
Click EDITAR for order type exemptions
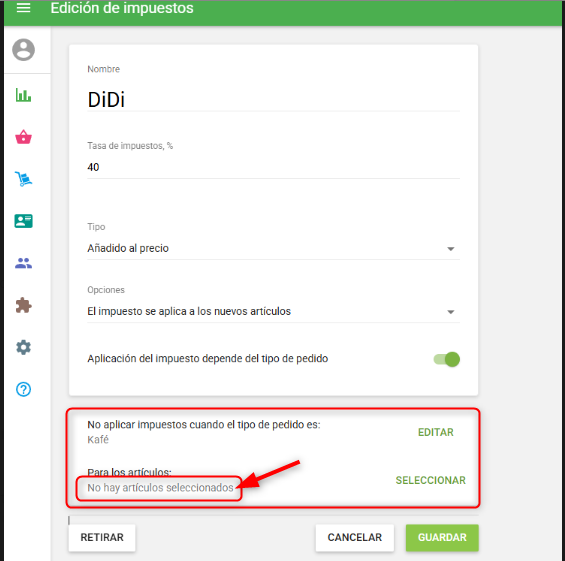coord(435,432)
